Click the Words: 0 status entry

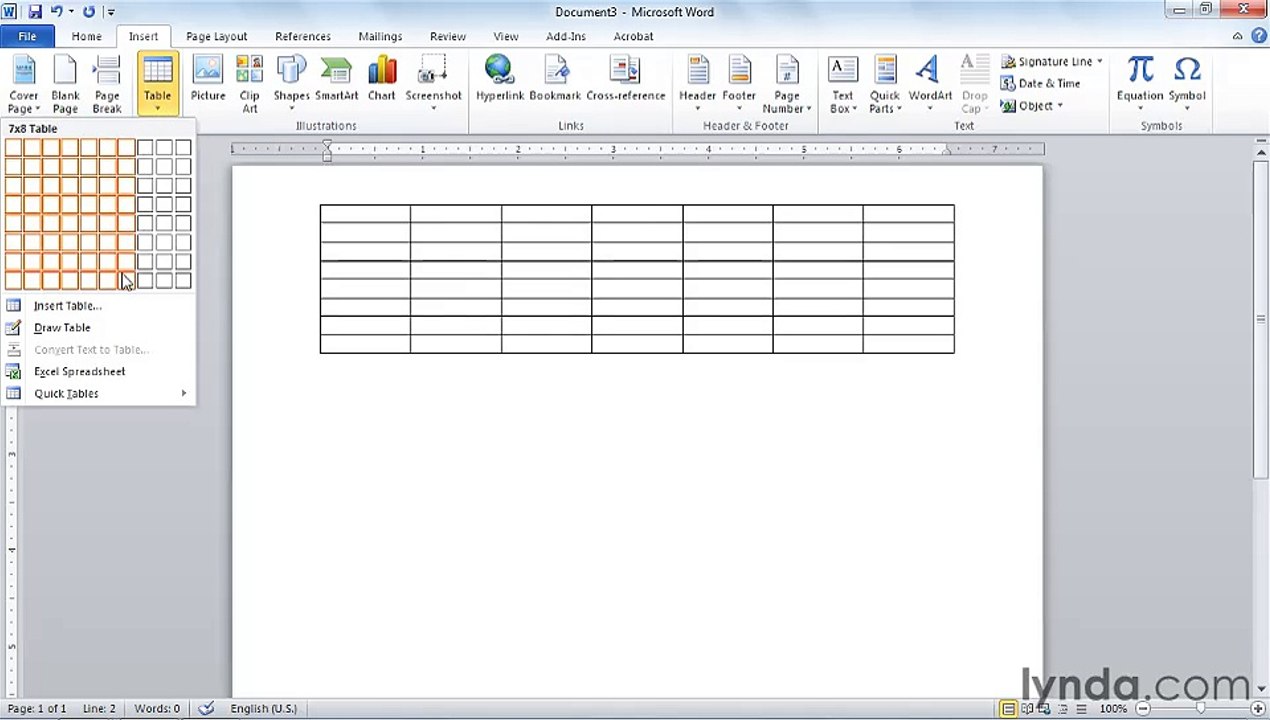pyautogui.click(x=157, y=709)
